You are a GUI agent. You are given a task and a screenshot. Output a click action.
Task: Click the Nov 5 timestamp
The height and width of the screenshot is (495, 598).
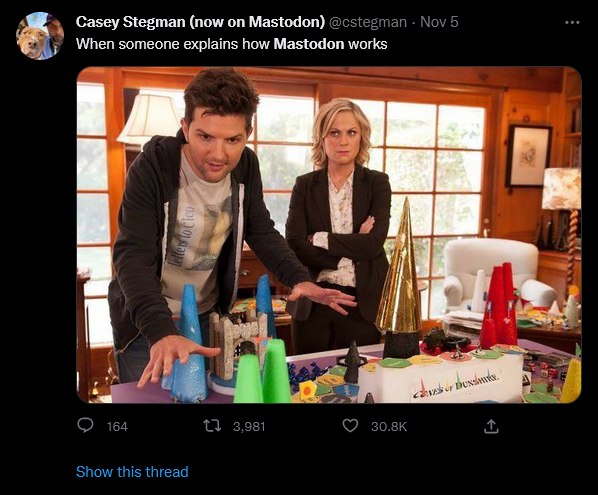point(439,22)
